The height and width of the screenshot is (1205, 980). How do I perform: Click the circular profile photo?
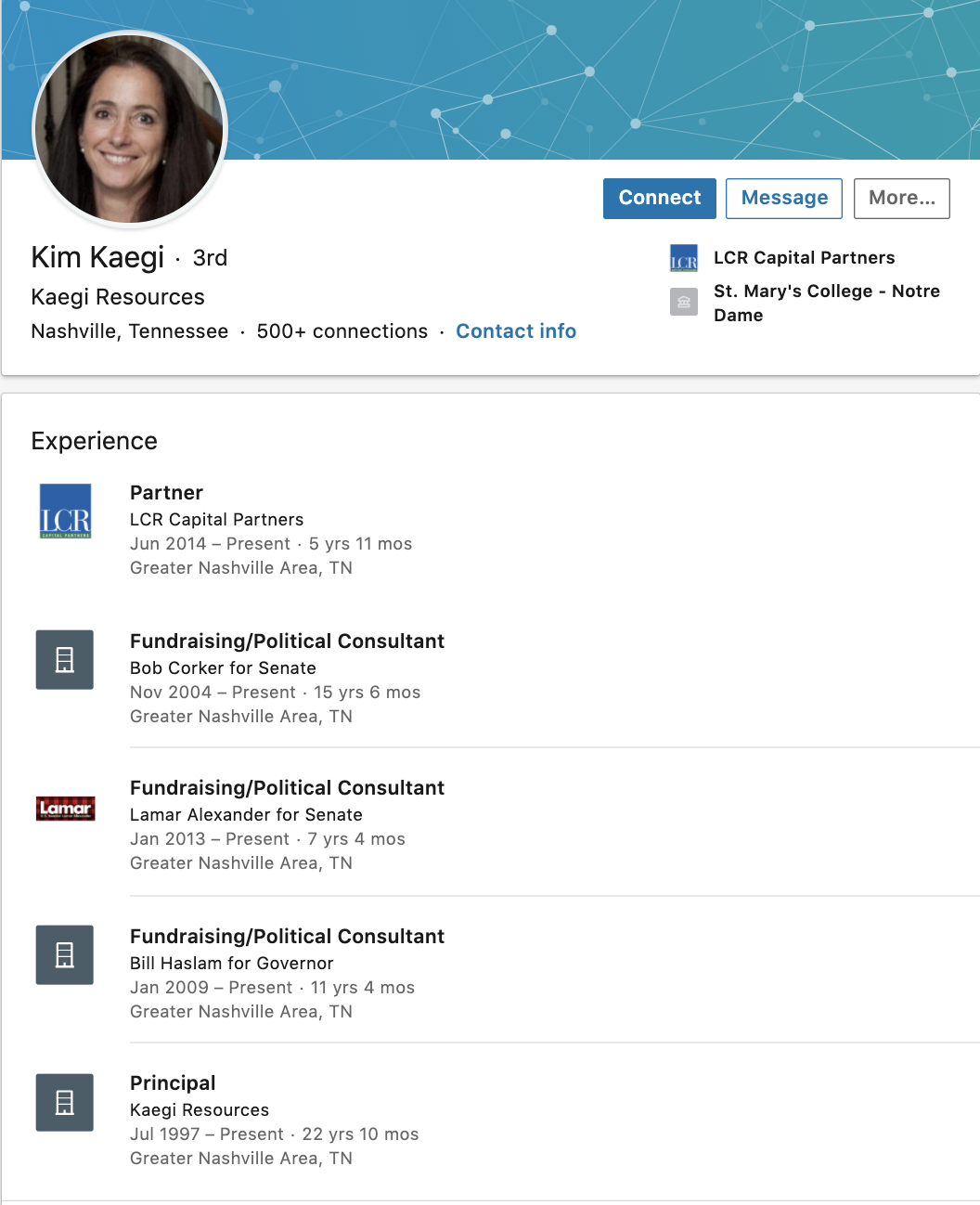[x=130, y=130]
